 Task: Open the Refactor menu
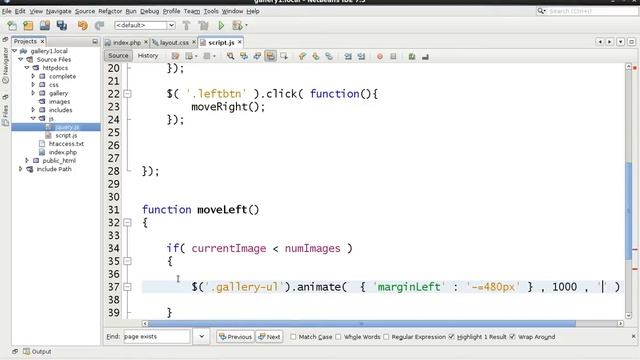(110, 11)
